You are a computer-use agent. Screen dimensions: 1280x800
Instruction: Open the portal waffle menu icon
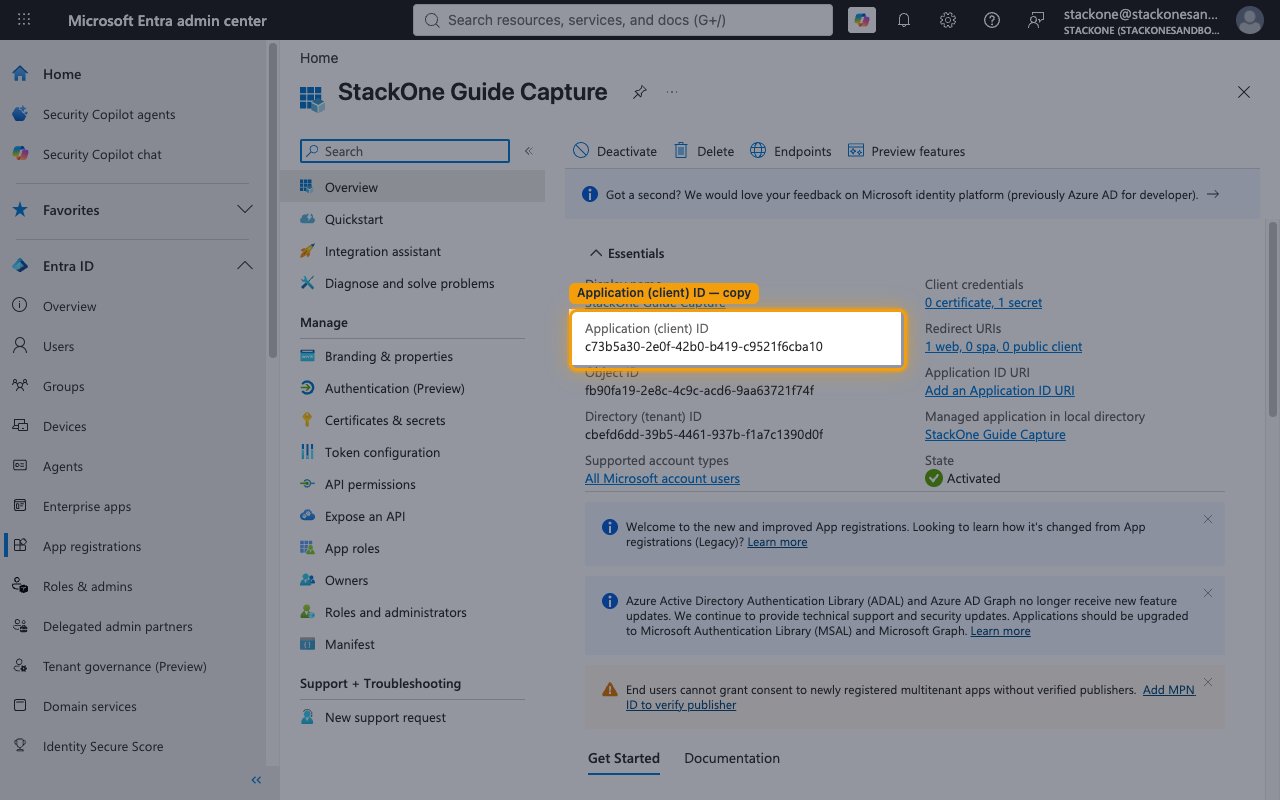[x=24, y=20]
